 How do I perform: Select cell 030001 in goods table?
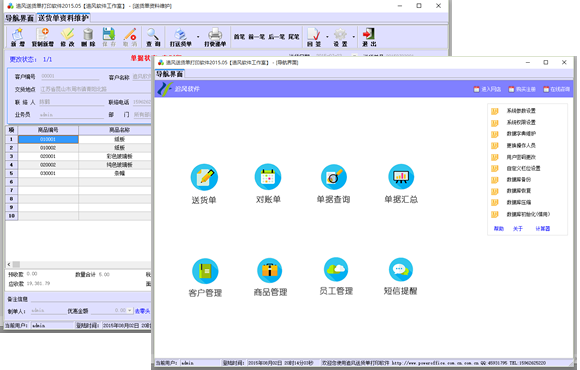click(48, 173)
